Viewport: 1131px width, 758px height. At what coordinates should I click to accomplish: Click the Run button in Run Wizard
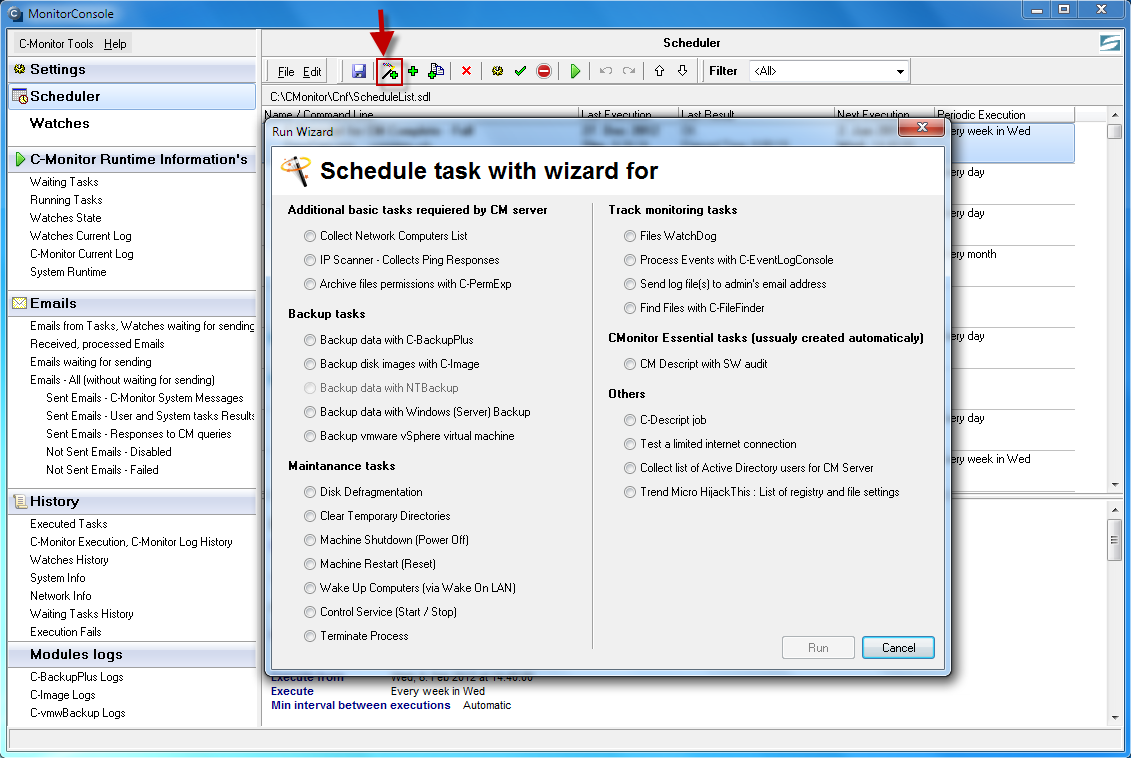[x=818, y=648]
